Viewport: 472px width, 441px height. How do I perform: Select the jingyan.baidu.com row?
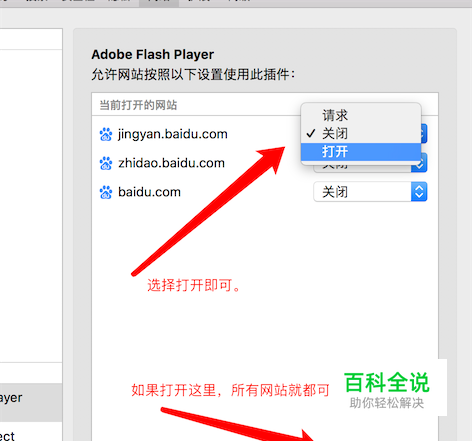(x=265, y=134)
